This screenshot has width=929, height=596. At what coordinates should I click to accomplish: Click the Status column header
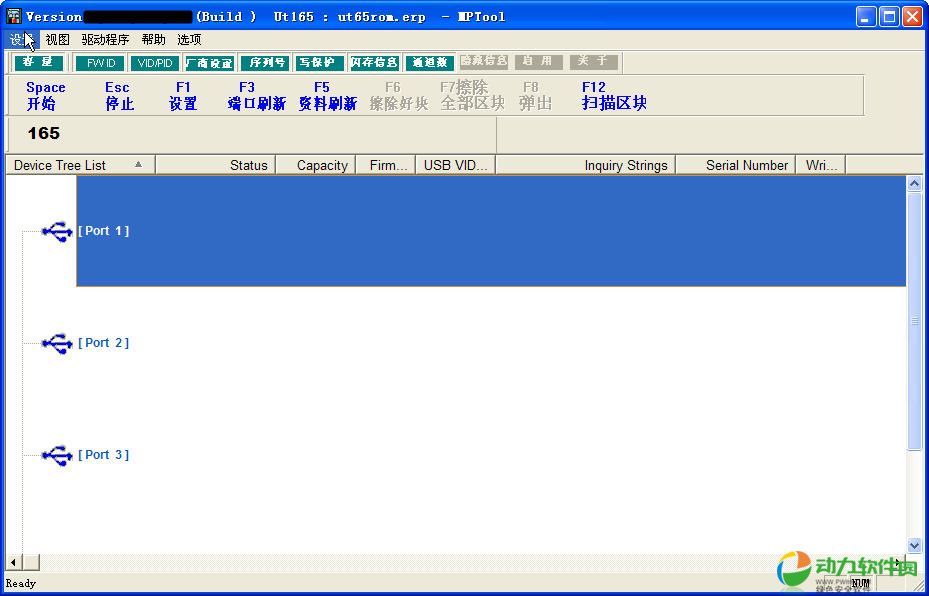pos(216,165)
